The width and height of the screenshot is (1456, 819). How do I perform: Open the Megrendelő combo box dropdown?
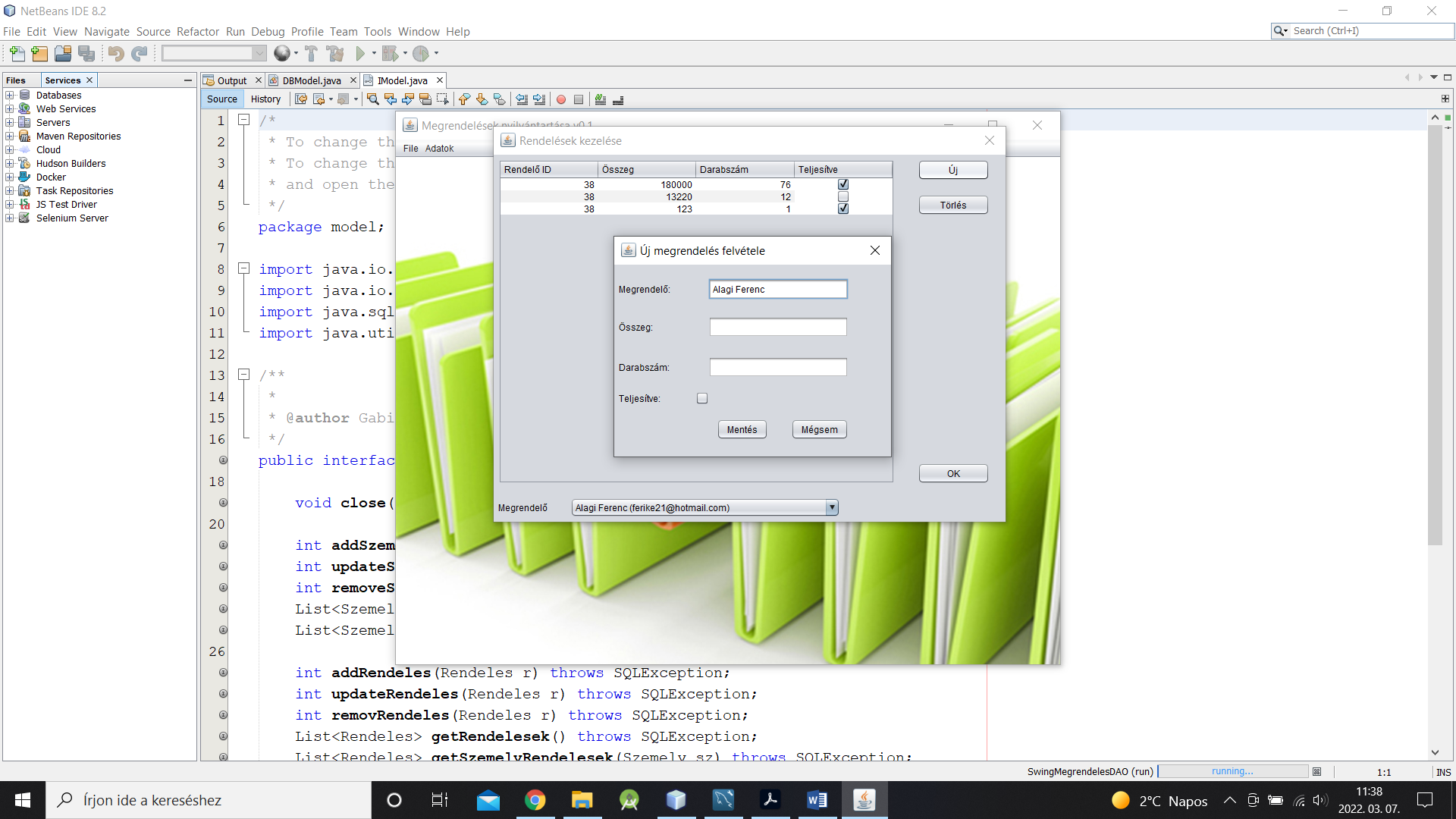pos(832,507)
